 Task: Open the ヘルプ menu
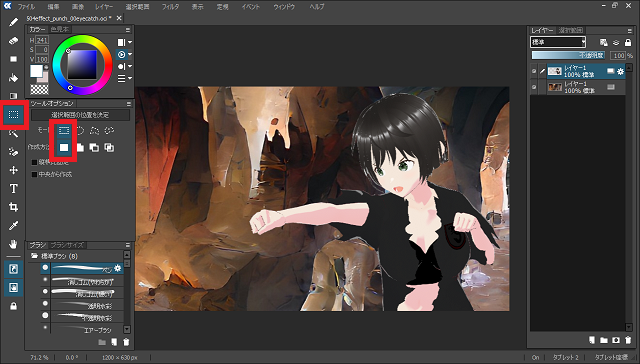tap(317, 7)
